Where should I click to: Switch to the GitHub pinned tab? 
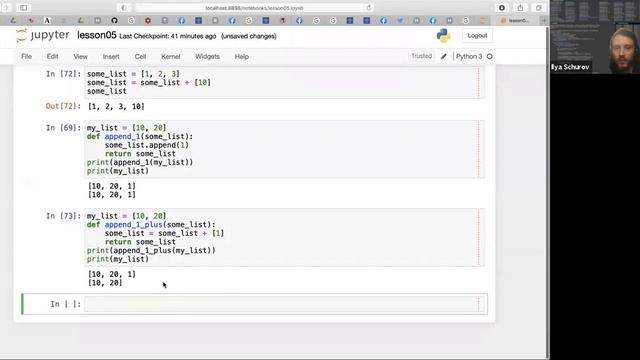[114, 20]
